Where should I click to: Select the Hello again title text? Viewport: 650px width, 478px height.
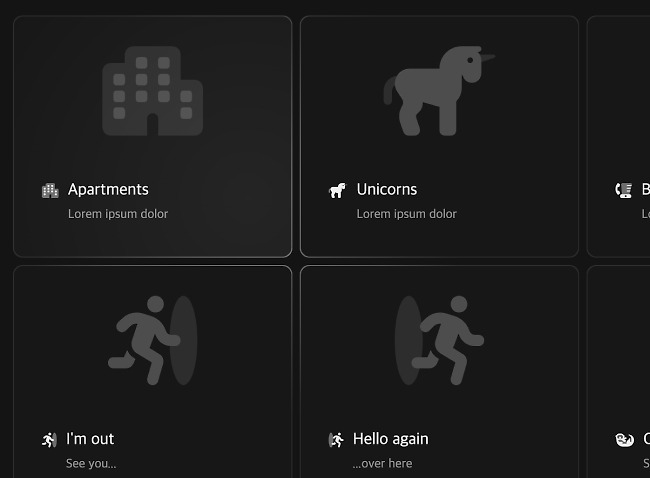coord(390,439)
